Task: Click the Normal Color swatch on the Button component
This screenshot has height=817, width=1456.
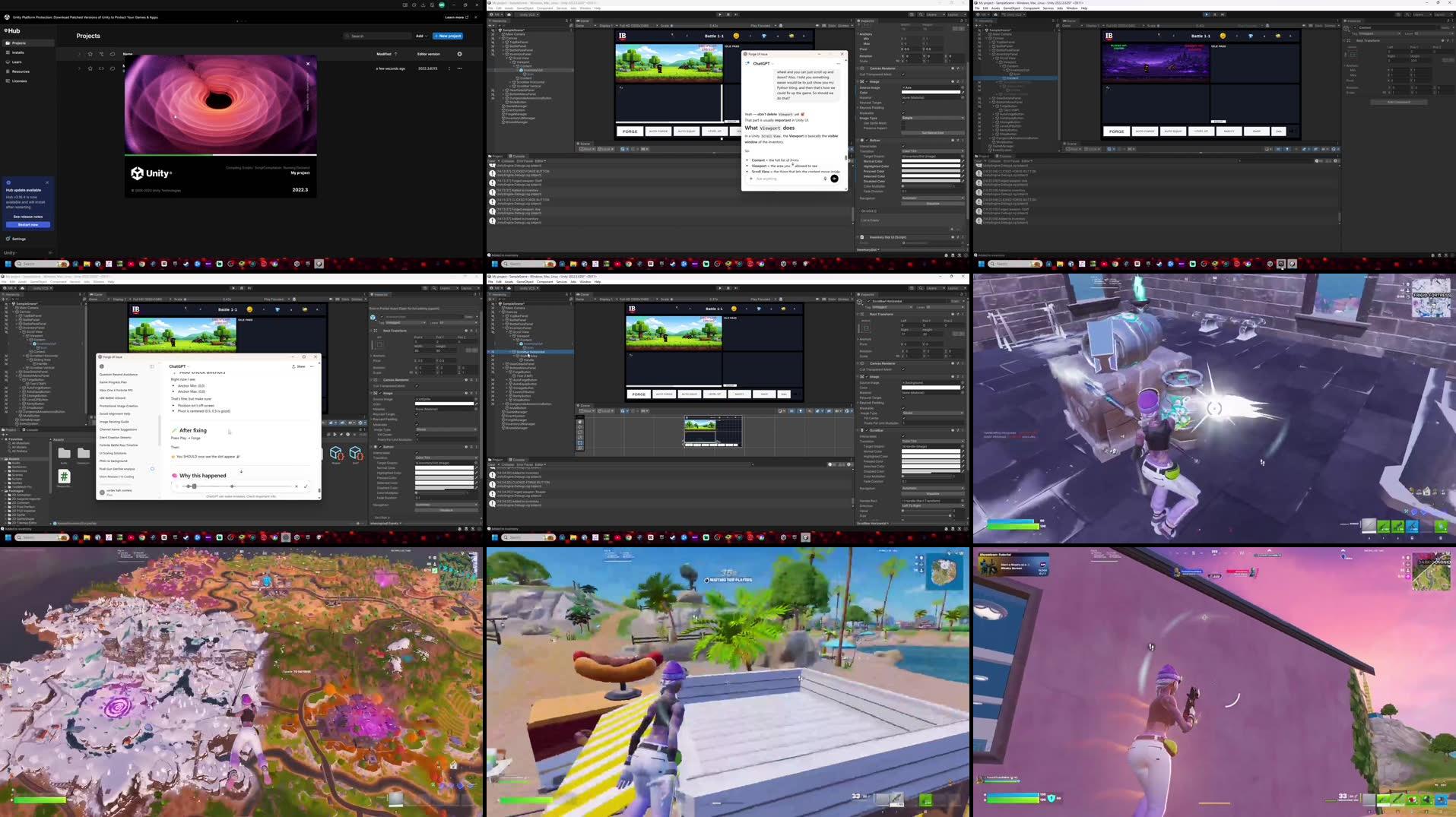Action: pos(931,161)
